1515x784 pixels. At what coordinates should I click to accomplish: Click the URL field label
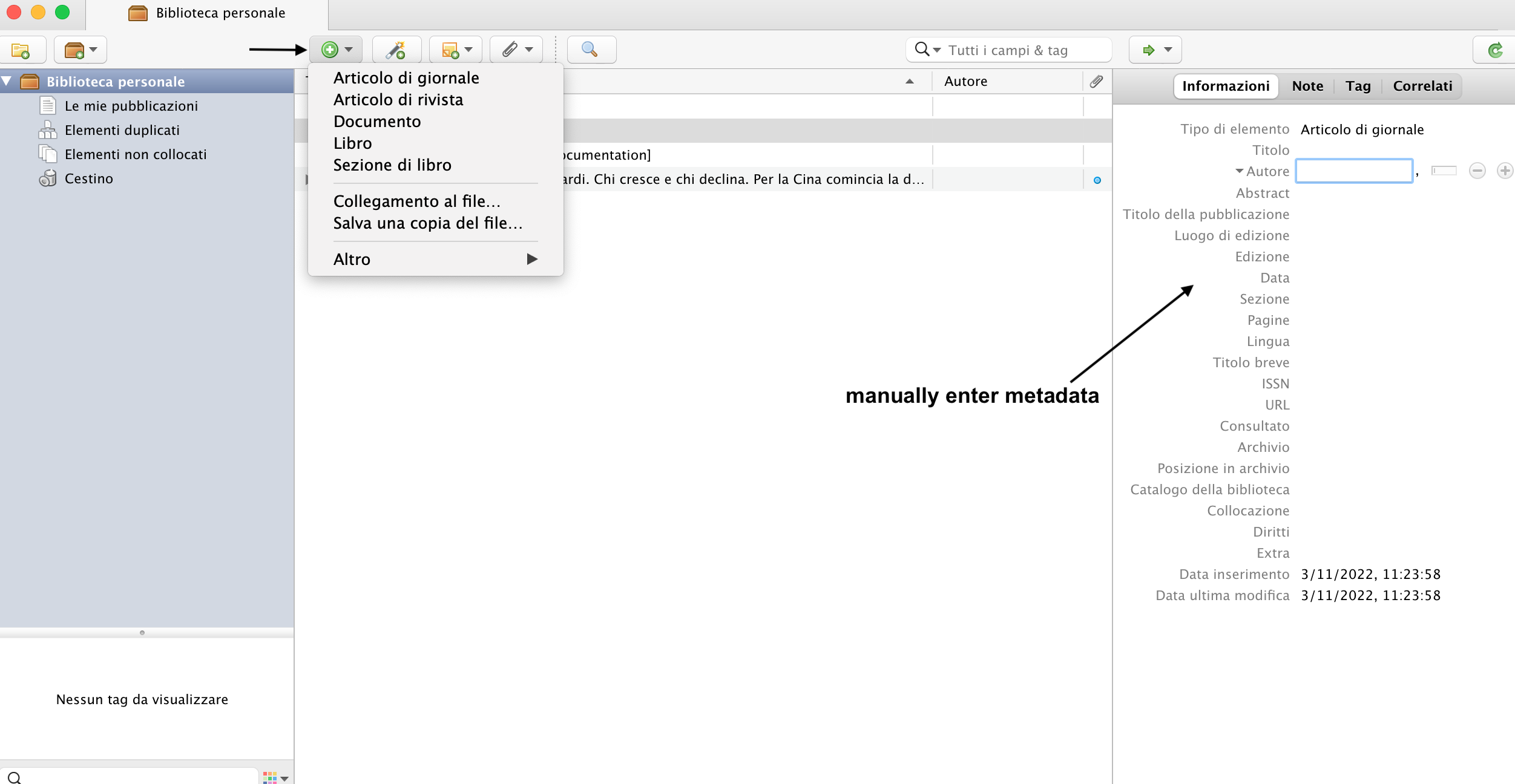pyautogui.click(x=1277, y=405)
